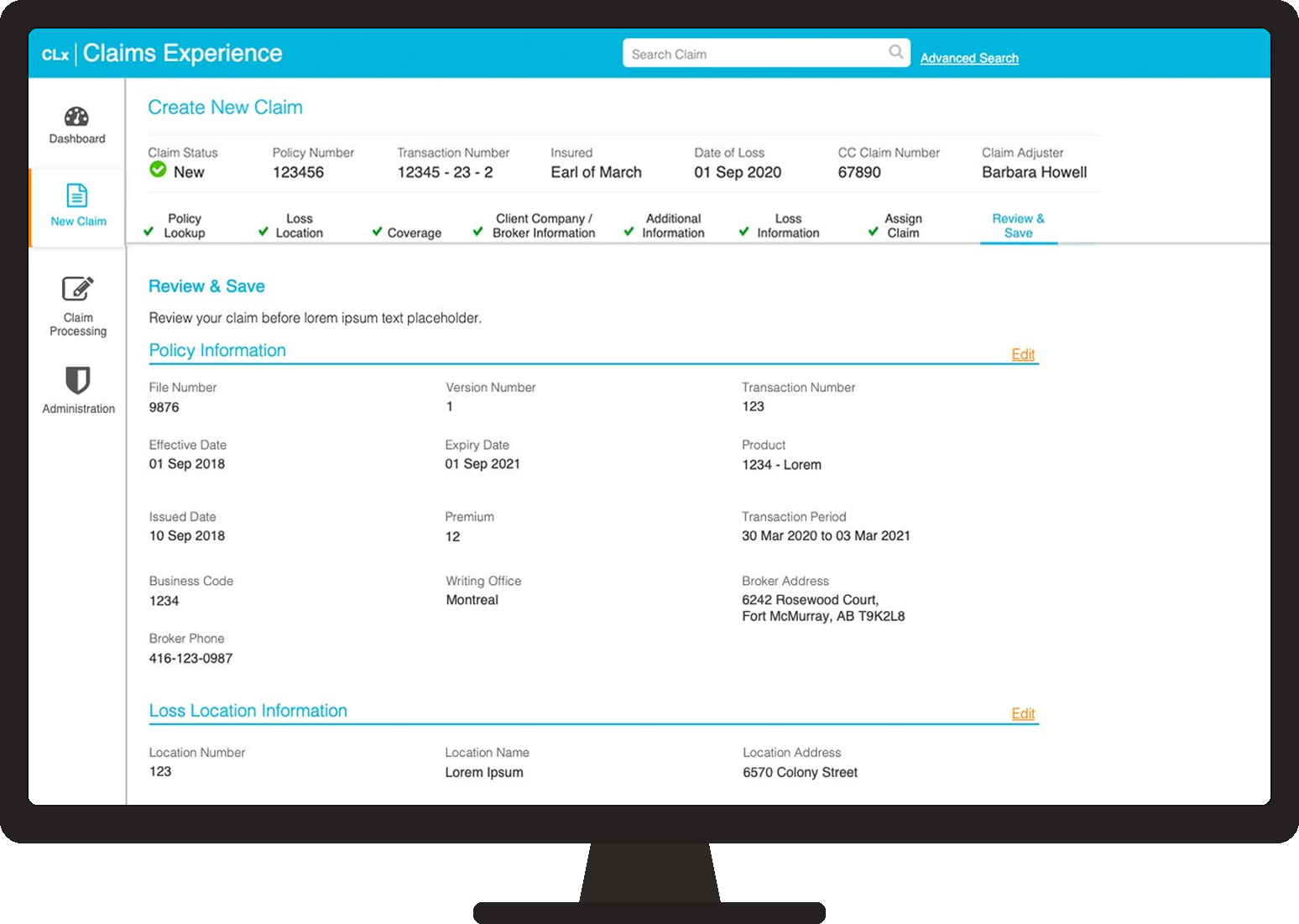
Task: Select the Review & Save step
Action: point(1019,226)
